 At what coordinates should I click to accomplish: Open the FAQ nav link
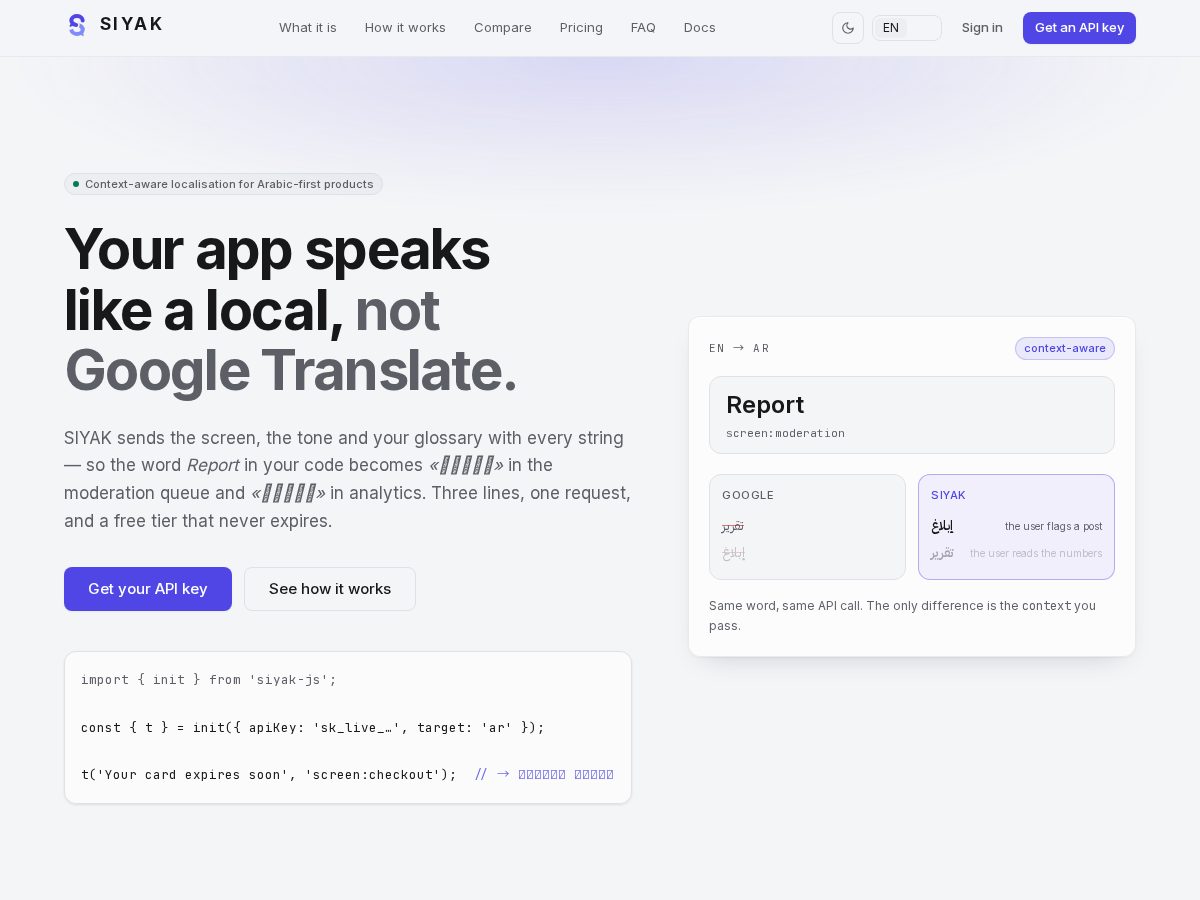(x=643, y=28)
